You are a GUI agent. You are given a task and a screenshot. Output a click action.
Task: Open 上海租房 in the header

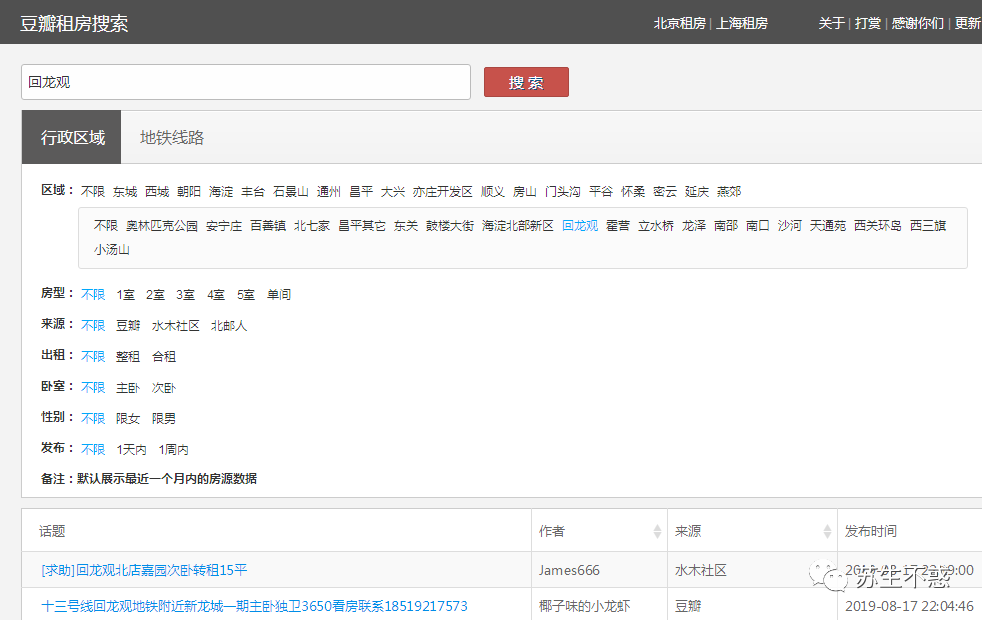(742, 23)
